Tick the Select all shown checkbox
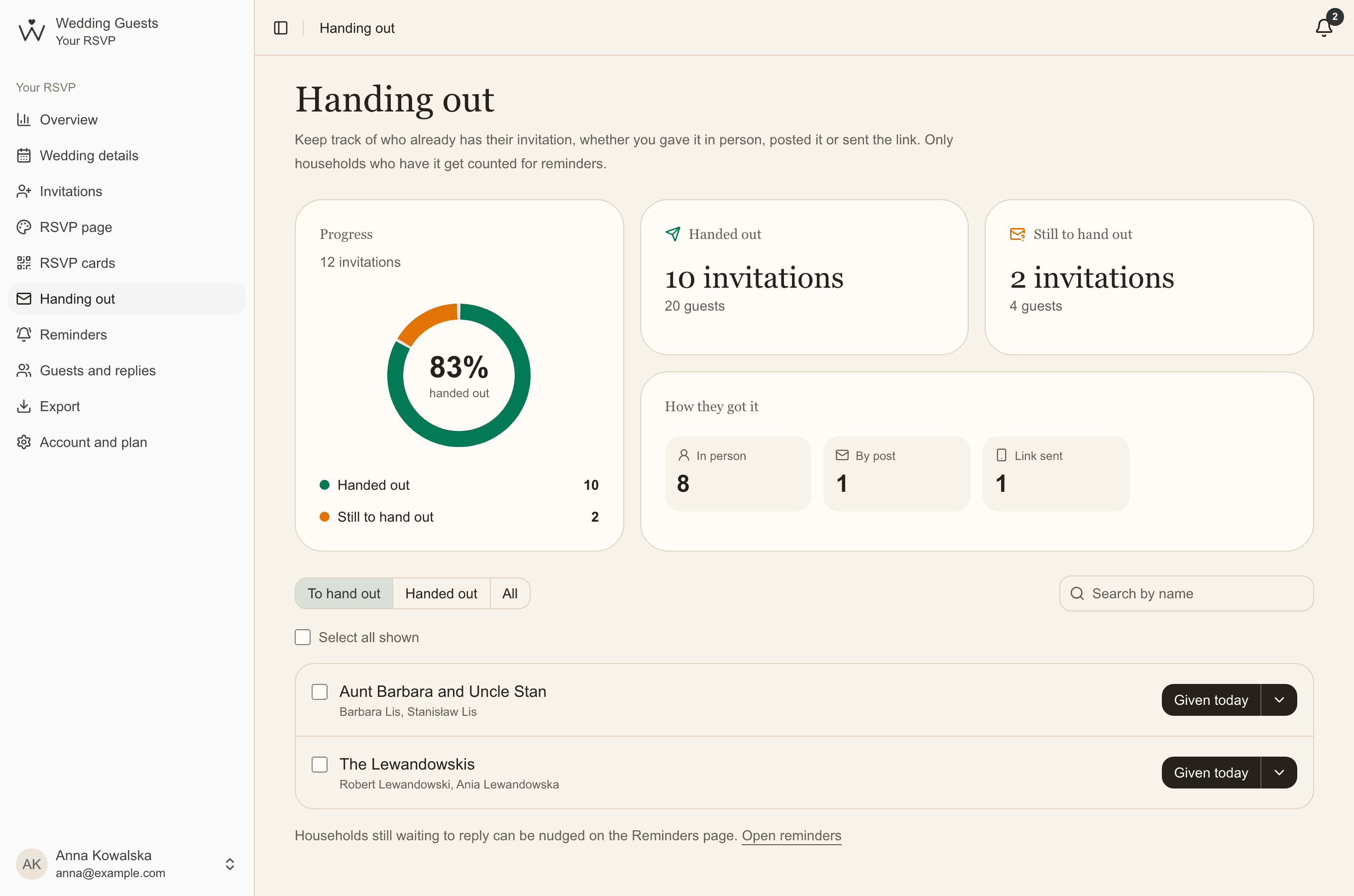Image resolution: width=1354 pixels, height=896 pixels. pyautogui.click(x=303, y=637)
